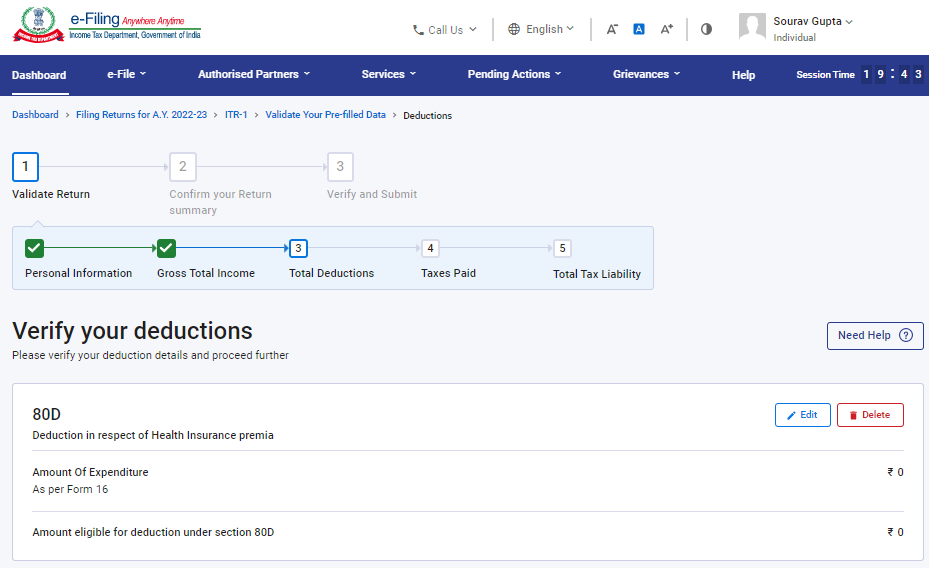Viewport: 929px width, 568px height.
Task: Click Filing Returns for A.Y. 2022-23 breadcrumb
Action: pyautogui.click(x=142, y=115)
